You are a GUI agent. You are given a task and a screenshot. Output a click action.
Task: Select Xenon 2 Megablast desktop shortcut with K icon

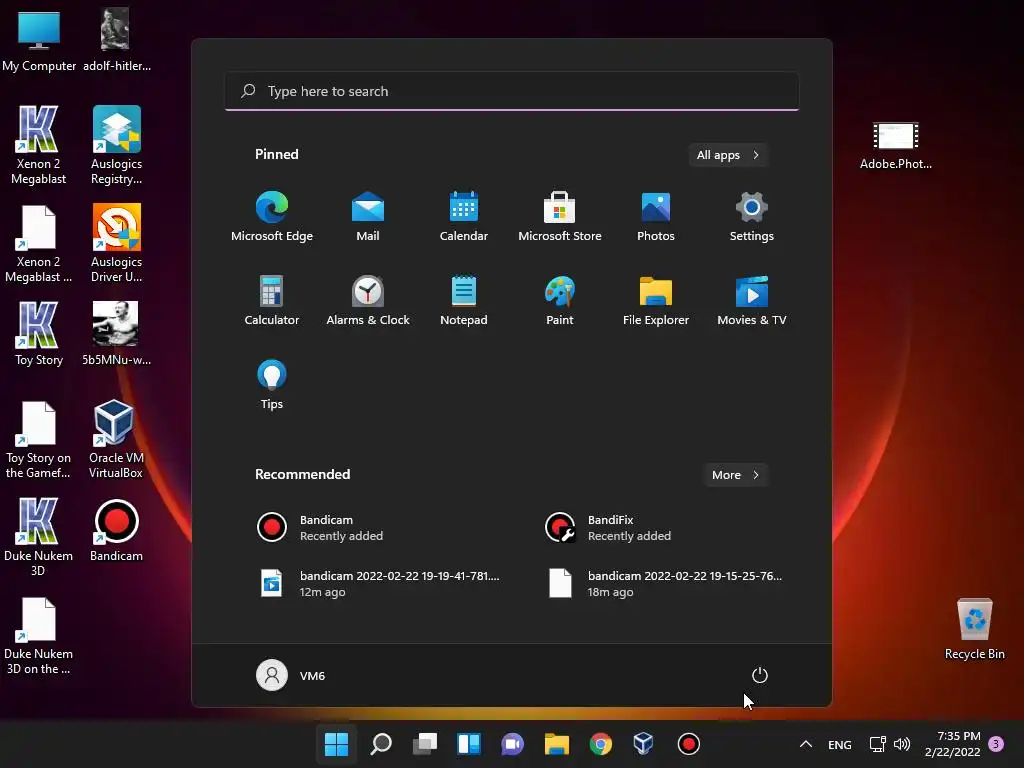click(x=39, y=145)
